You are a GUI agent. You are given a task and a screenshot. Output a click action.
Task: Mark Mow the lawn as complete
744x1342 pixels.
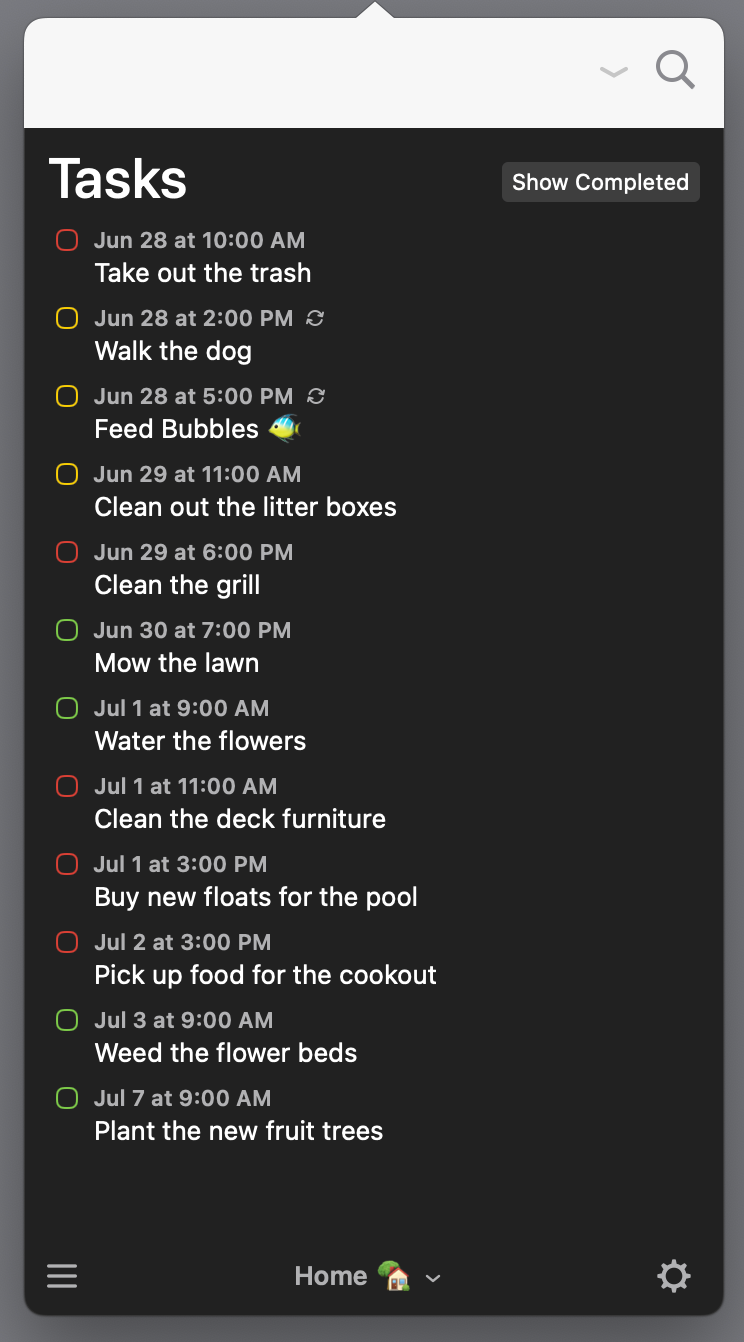pyautogui.click(x=67, y=631)
